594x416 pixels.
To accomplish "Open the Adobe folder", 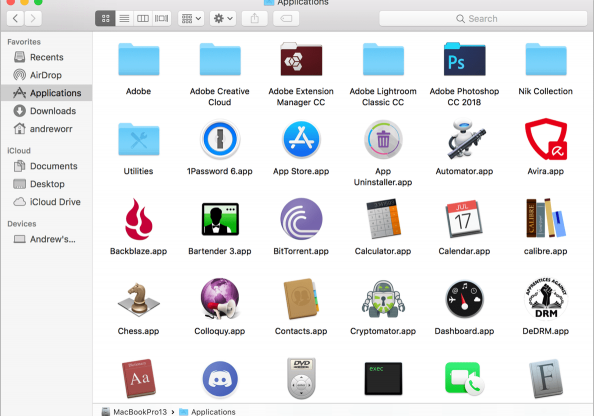I will point(139,59).
